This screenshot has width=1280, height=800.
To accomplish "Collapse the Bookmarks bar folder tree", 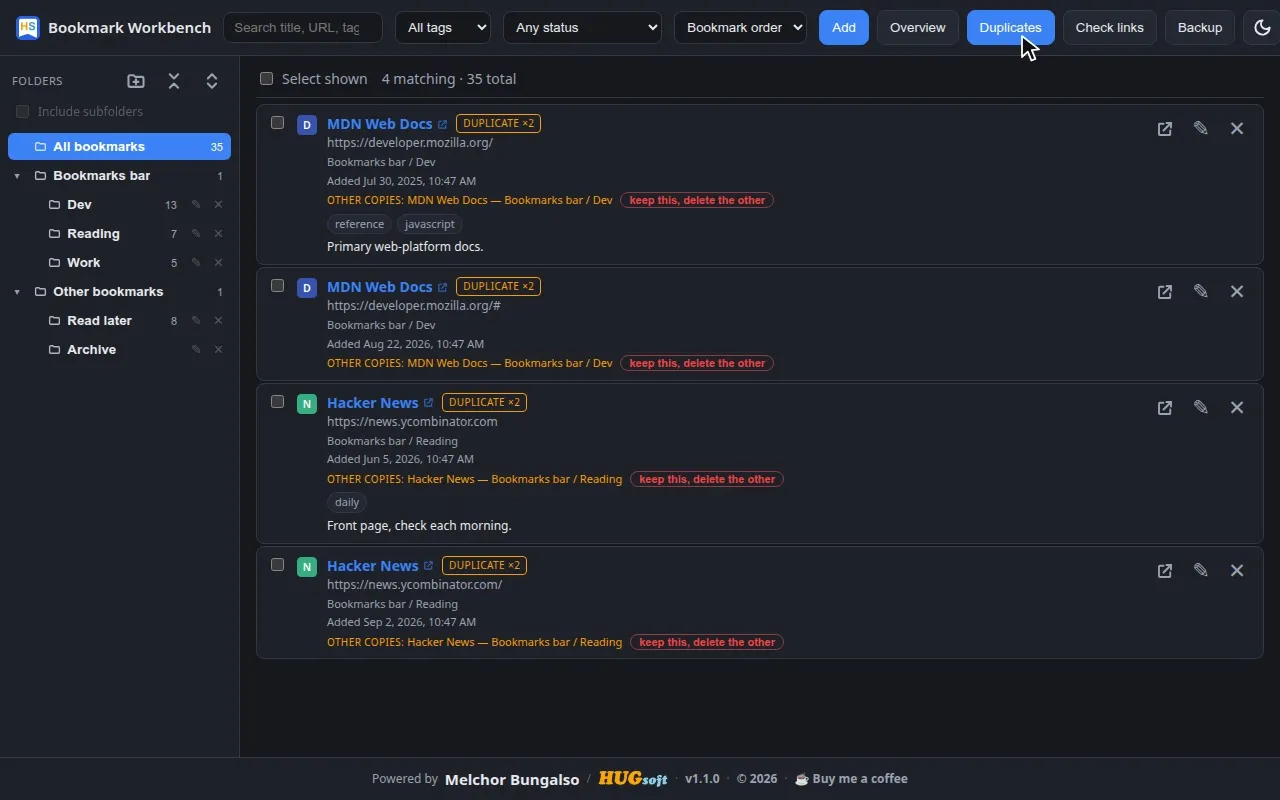I will coord(17,176).
